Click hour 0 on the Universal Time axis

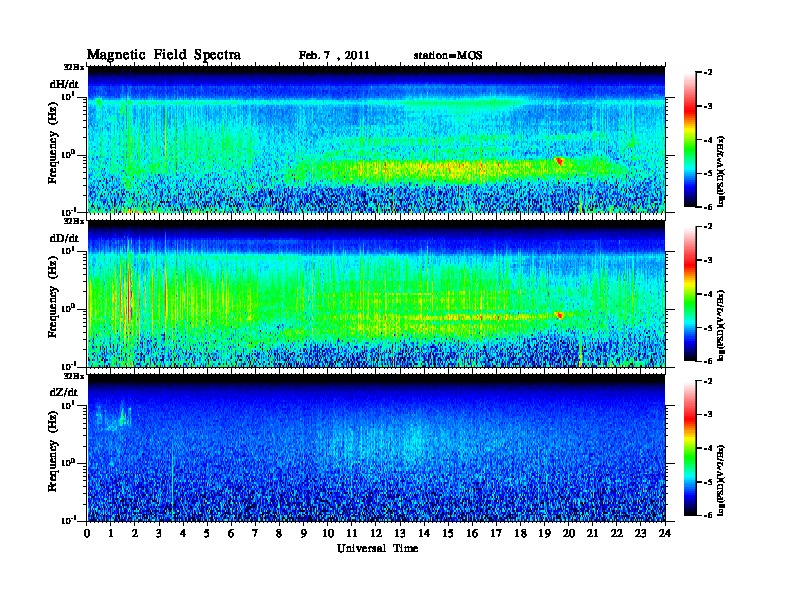[x=87, y=533]
